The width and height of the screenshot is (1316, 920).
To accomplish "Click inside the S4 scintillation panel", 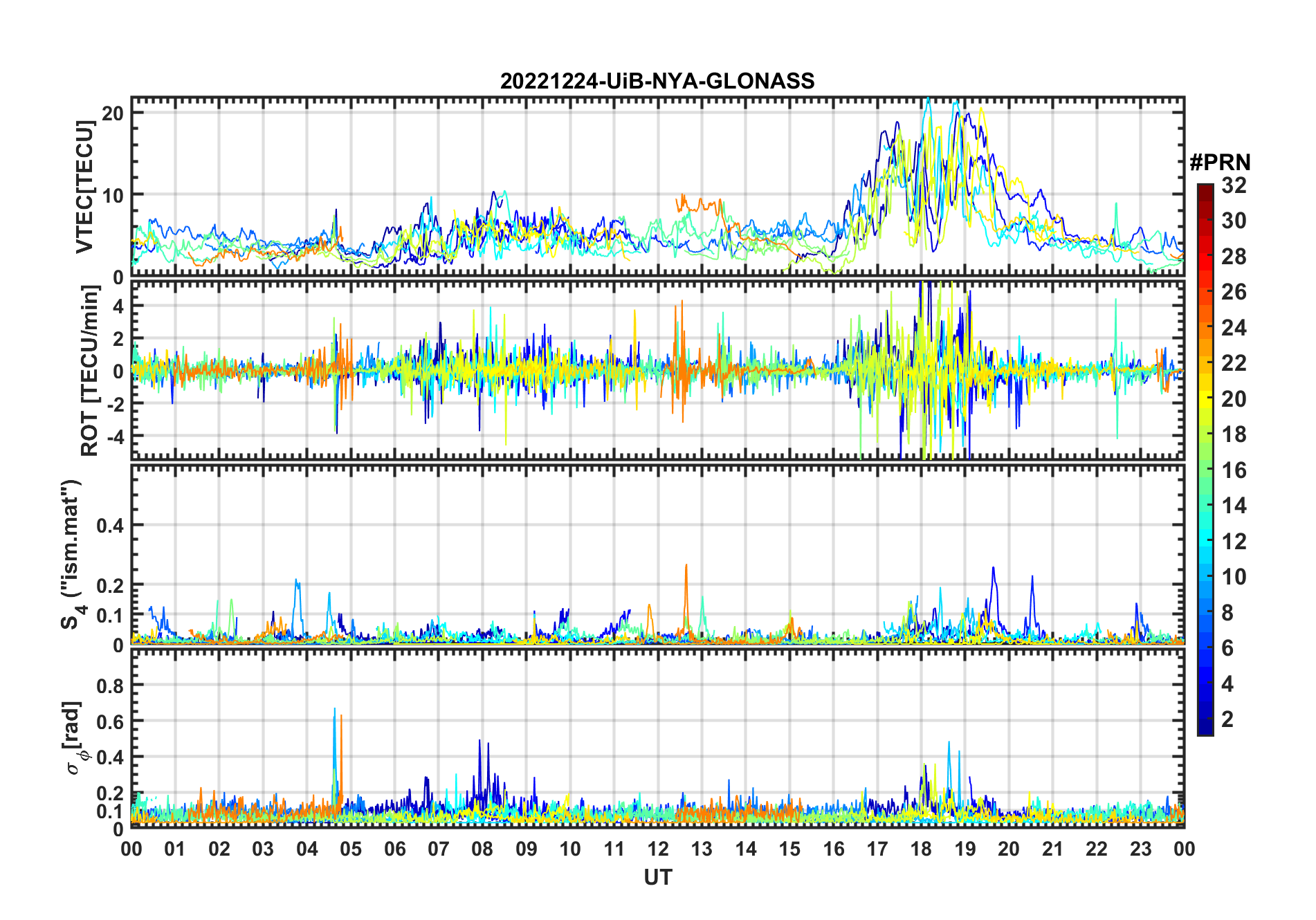I will [x=657, y=555].
